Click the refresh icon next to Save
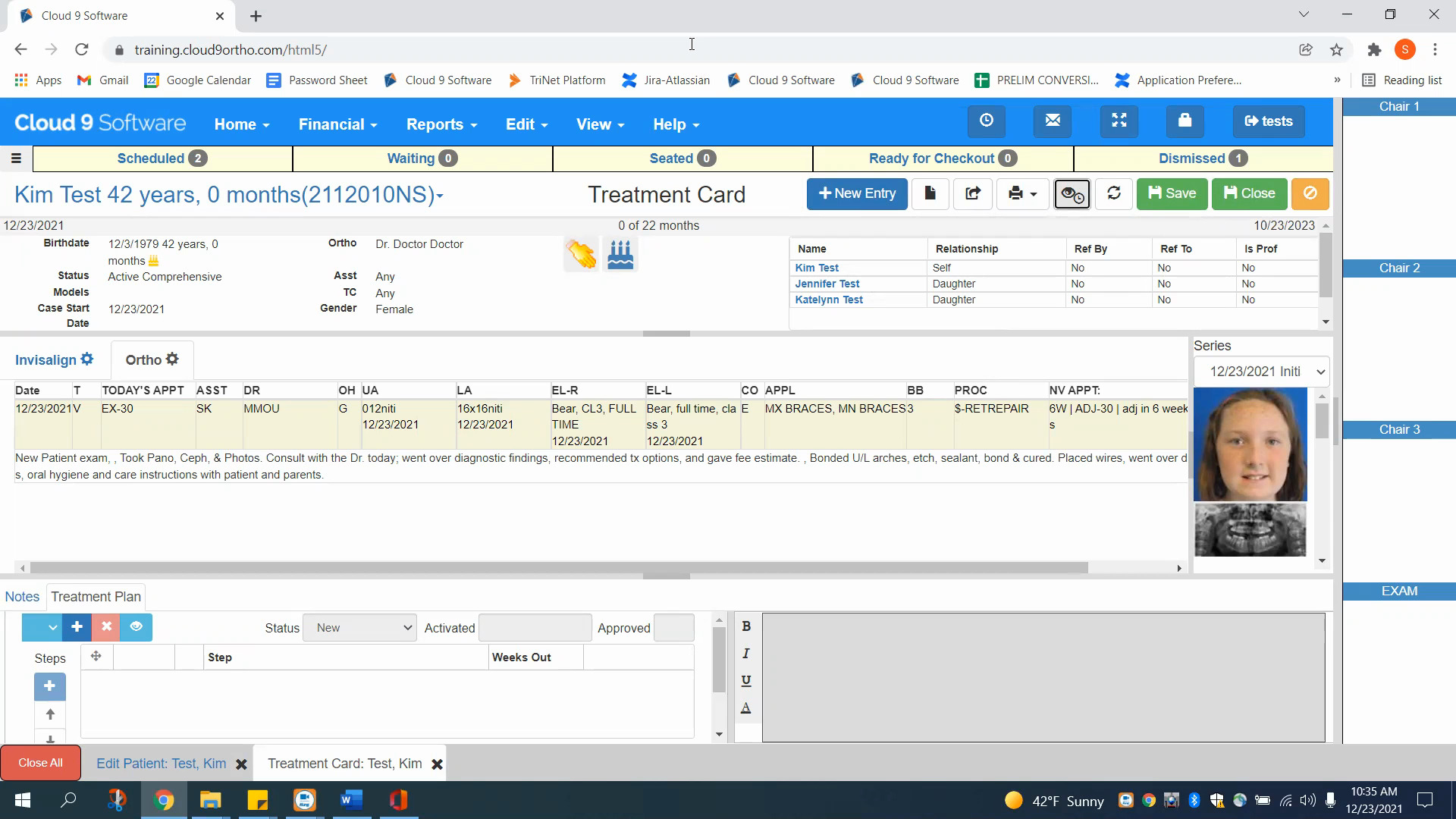Image resolution: width=1456 pixels, height=819 pixels. 1113,194
